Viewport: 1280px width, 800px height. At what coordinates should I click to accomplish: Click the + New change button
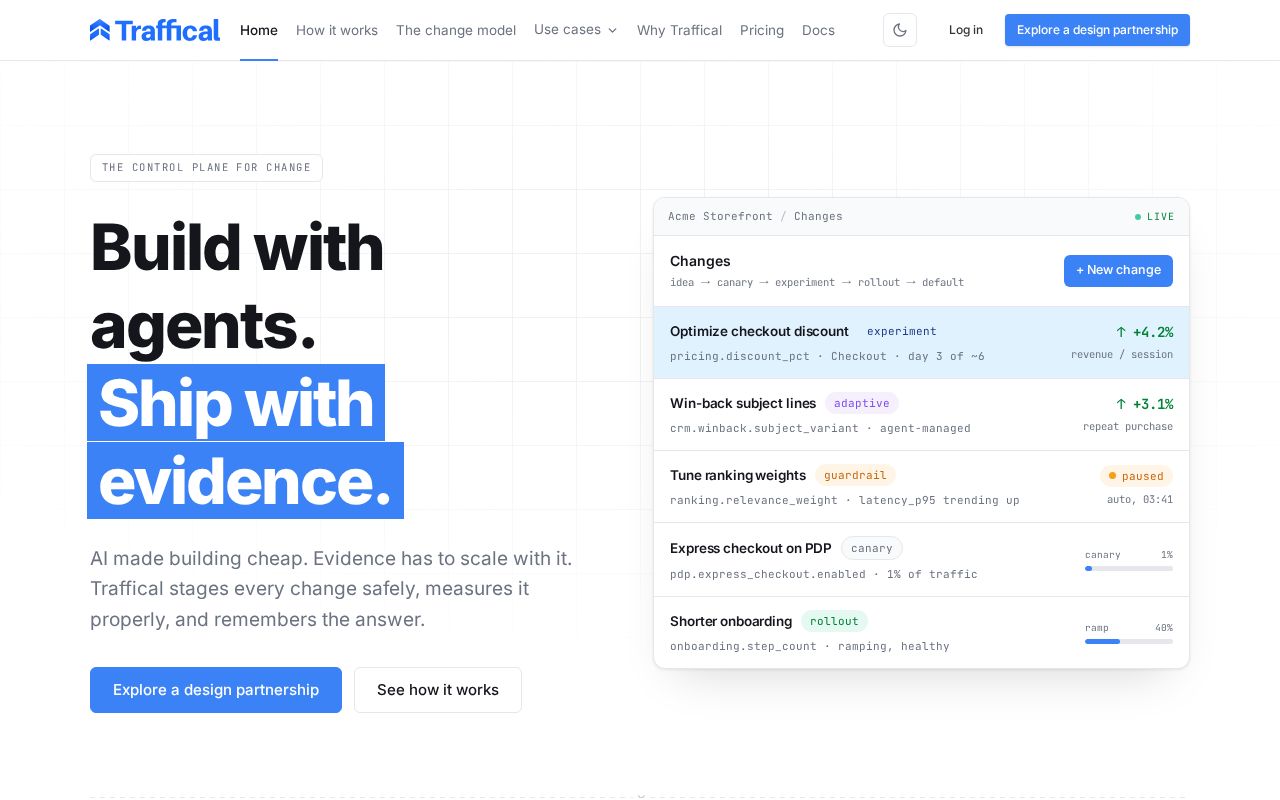(1118, 271)
